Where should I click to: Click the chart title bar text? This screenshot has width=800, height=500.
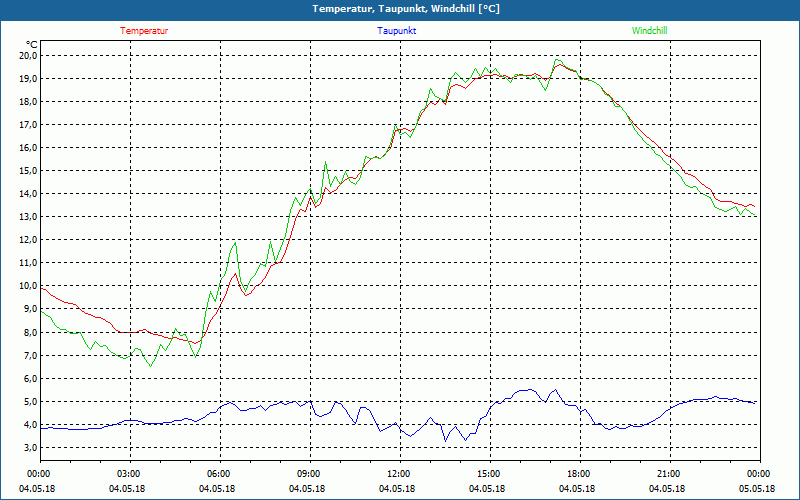point(406,9)
